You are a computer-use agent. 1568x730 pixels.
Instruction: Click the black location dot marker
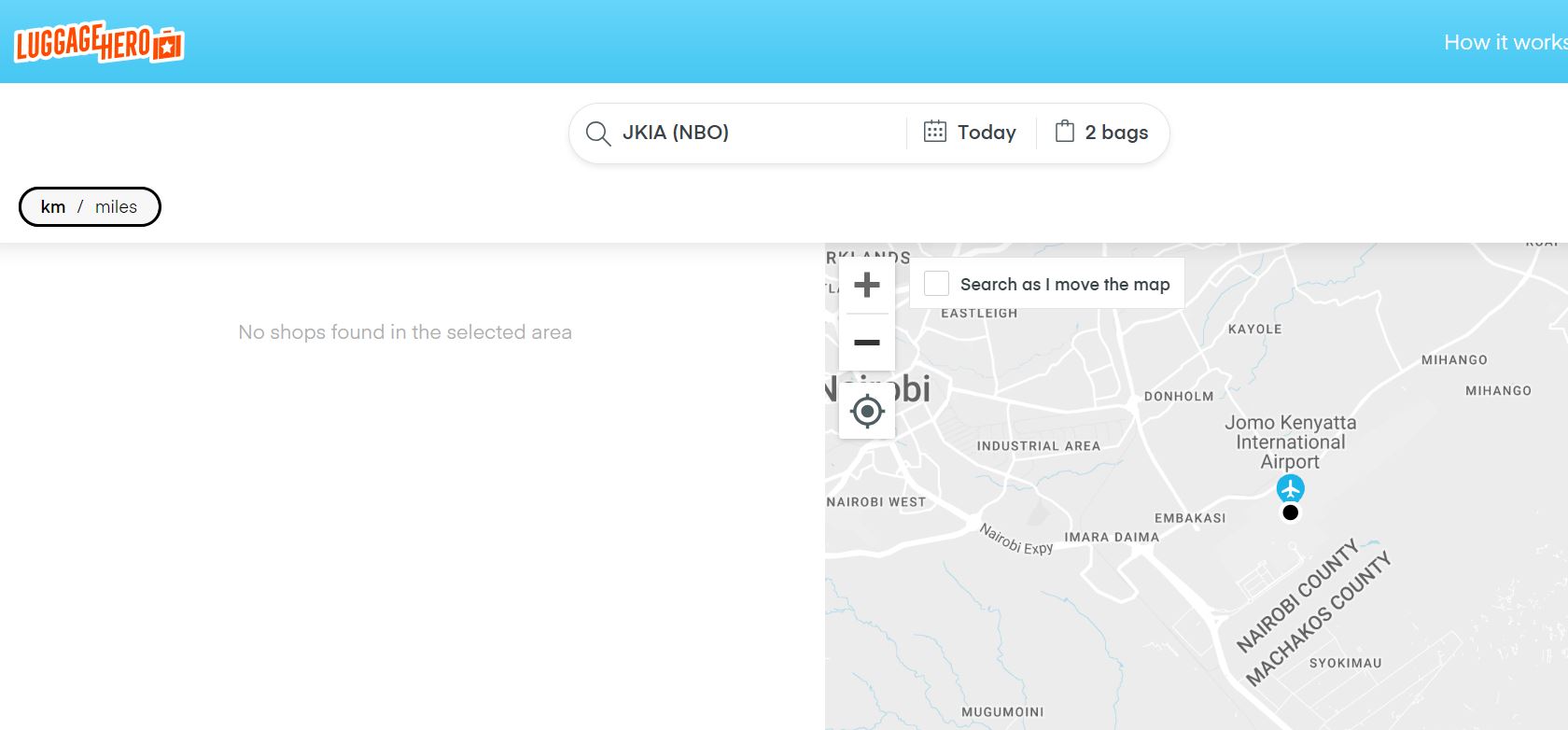tap(1290, 512)
